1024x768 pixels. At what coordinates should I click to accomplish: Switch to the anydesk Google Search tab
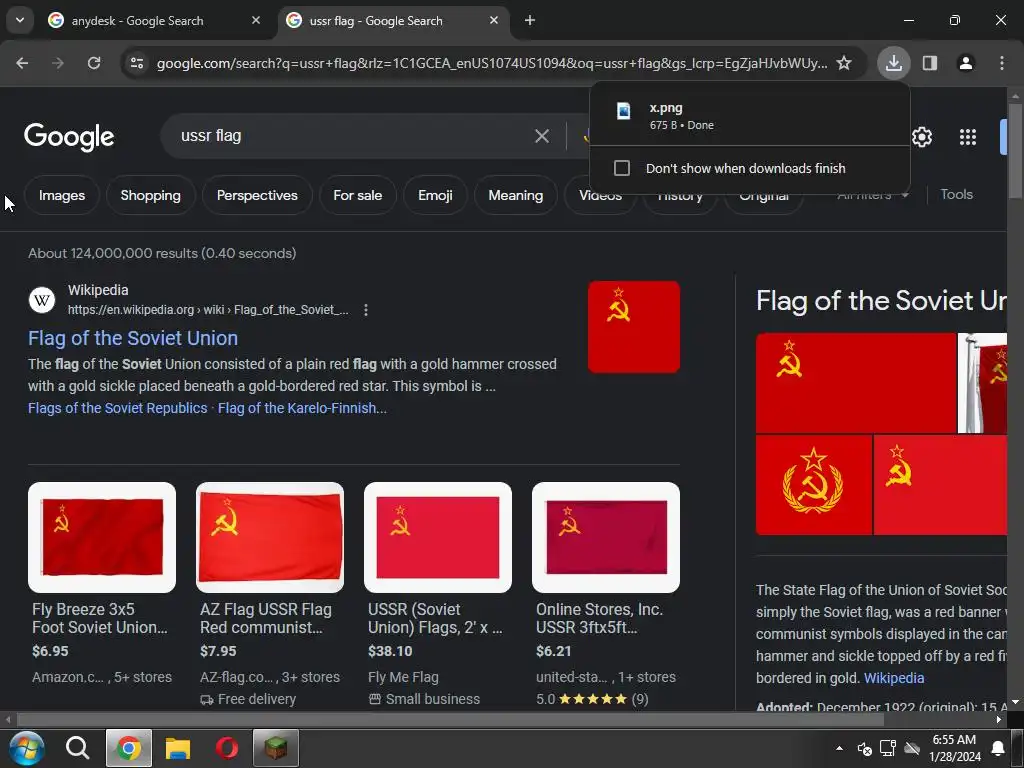pos(137,21)
